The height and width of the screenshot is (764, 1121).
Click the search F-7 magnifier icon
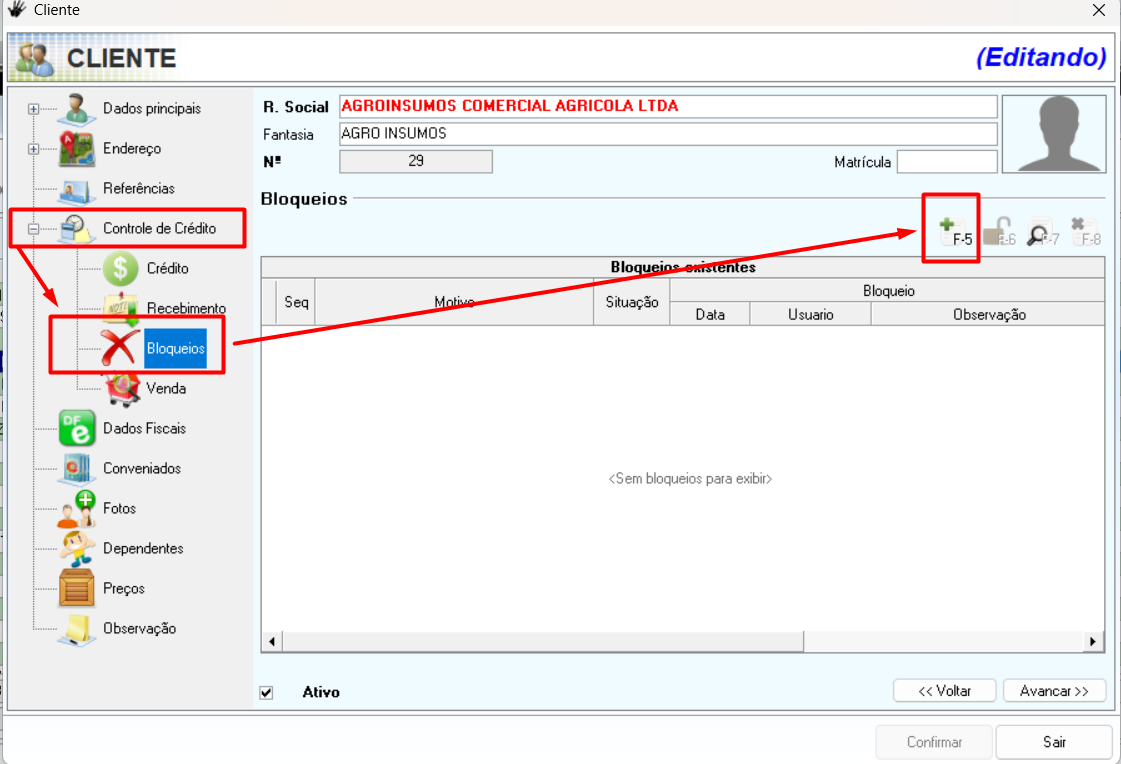click(1040, 234)
